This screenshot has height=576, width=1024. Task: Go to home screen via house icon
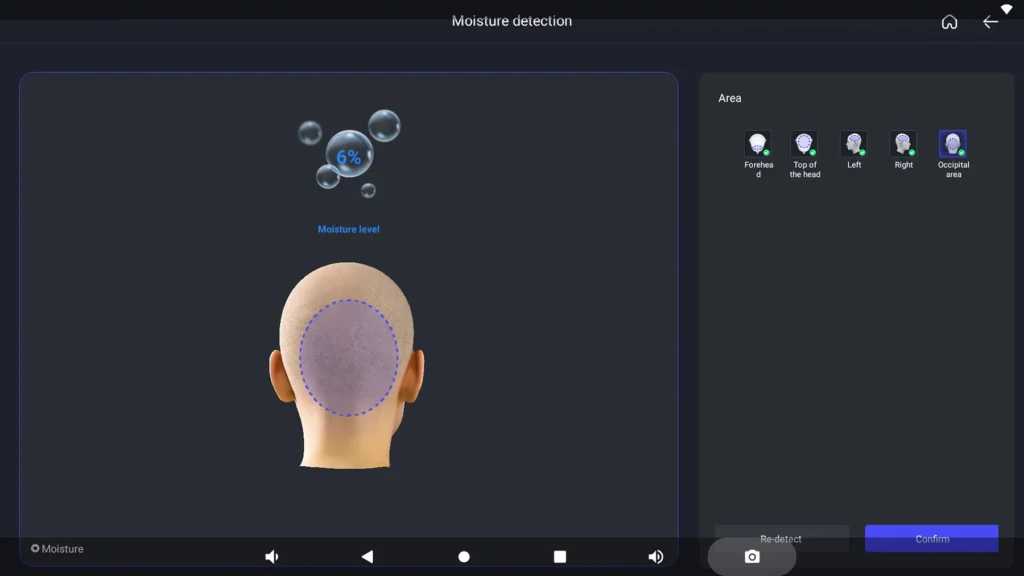click(949, 22)
